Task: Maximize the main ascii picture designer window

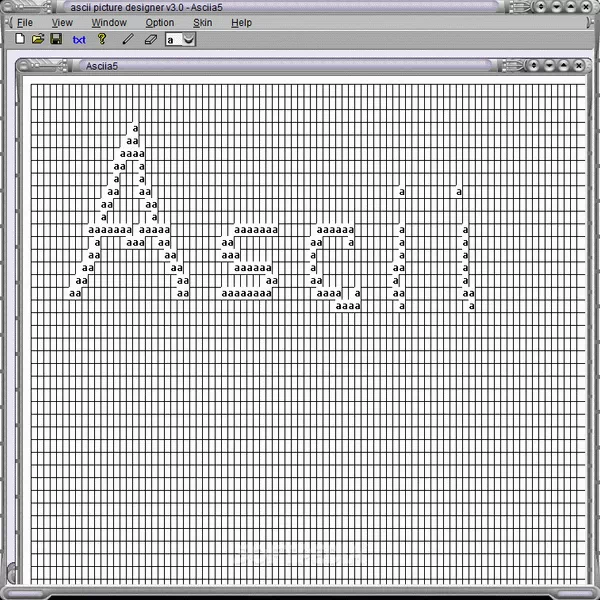Action: point(571,7)
